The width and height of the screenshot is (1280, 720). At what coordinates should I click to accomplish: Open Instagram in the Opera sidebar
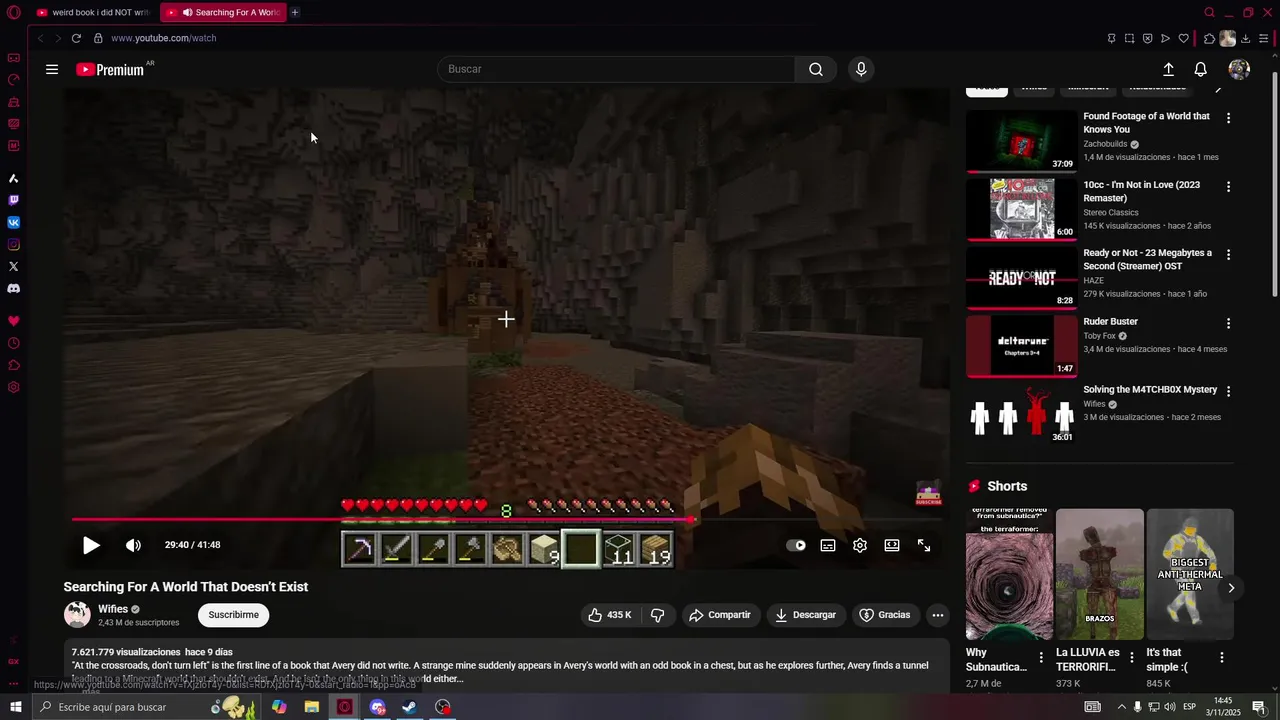click(x=13, y=244)
